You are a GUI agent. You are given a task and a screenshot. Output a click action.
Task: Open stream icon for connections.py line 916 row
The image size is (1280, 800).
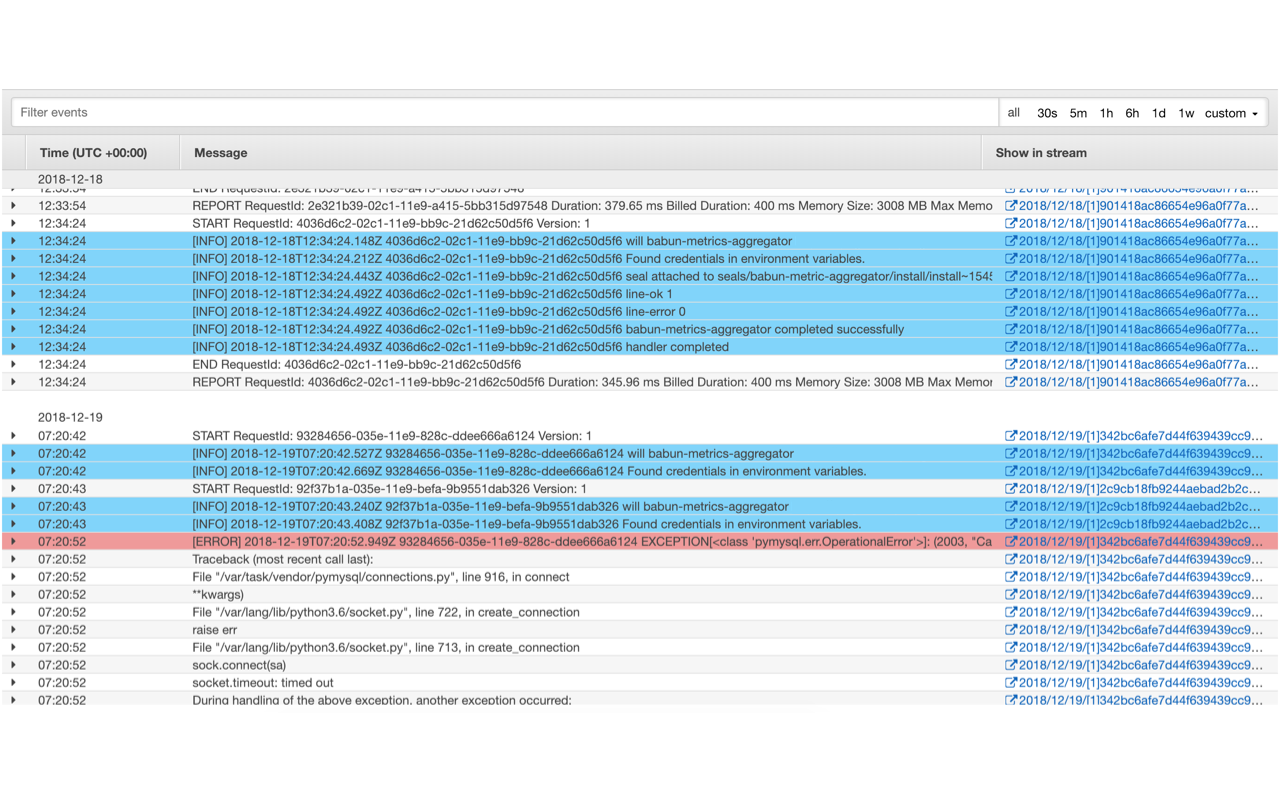(1010, 577)
